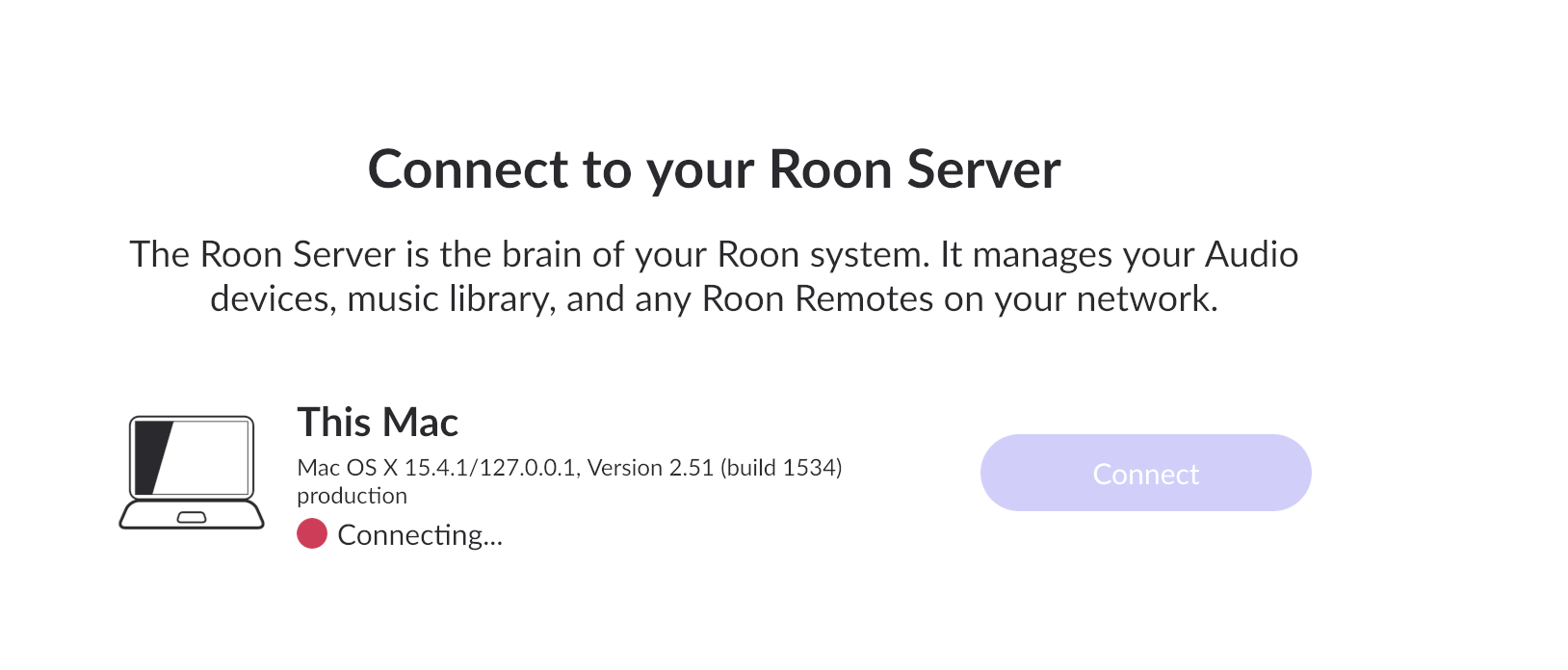Click the red connection status dot
Screen dimensions: 1568x670
point(312,533)
